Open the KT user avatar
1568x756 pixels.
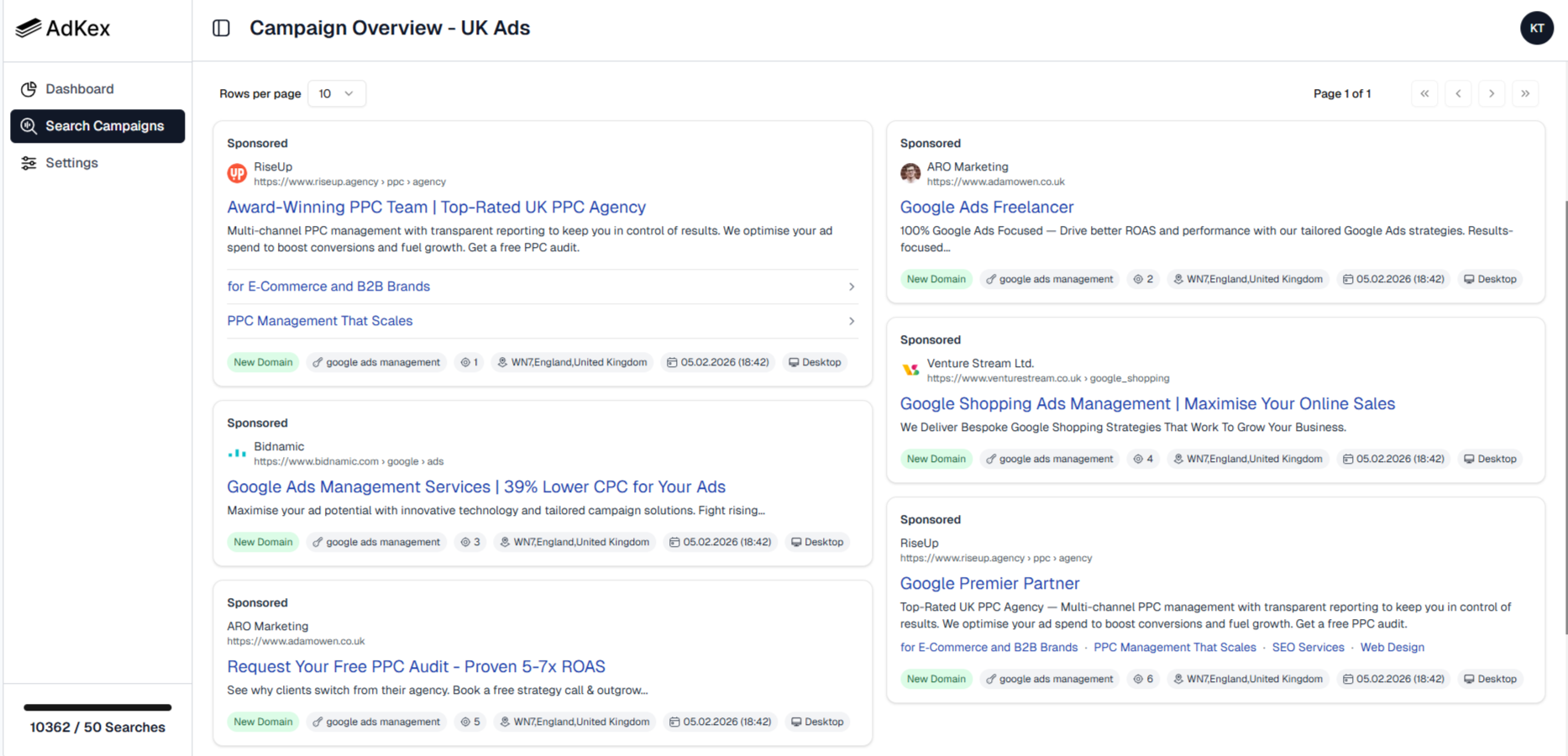1536,28
